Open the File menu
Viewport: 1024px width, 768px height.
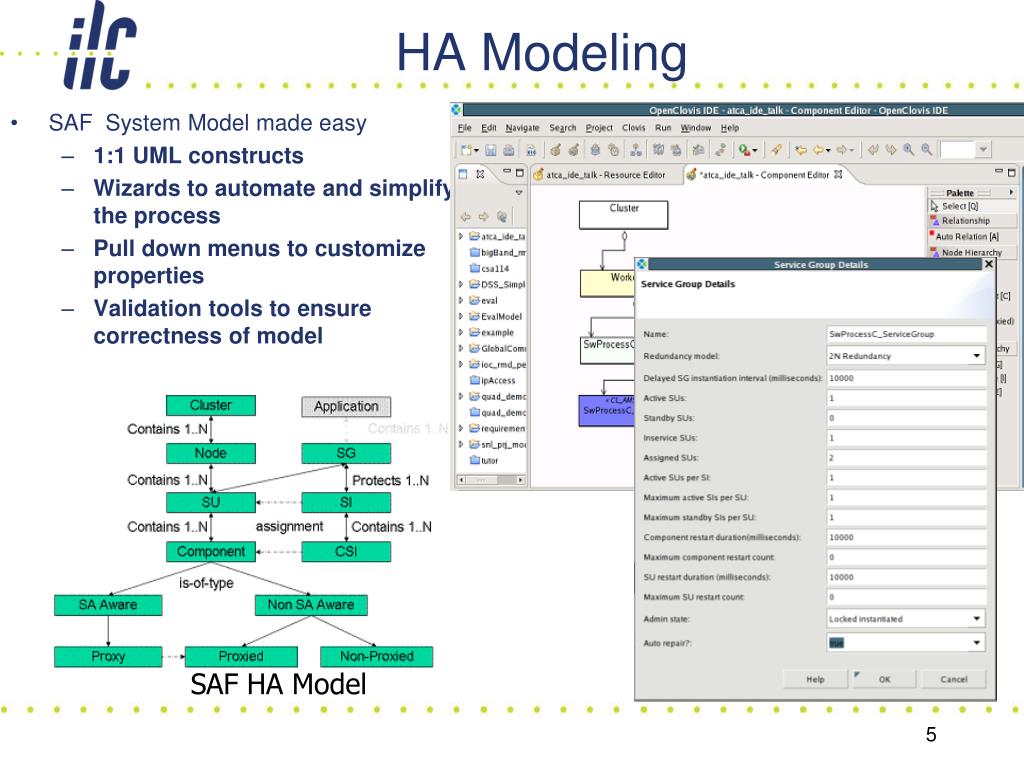[x=464, y=128]
